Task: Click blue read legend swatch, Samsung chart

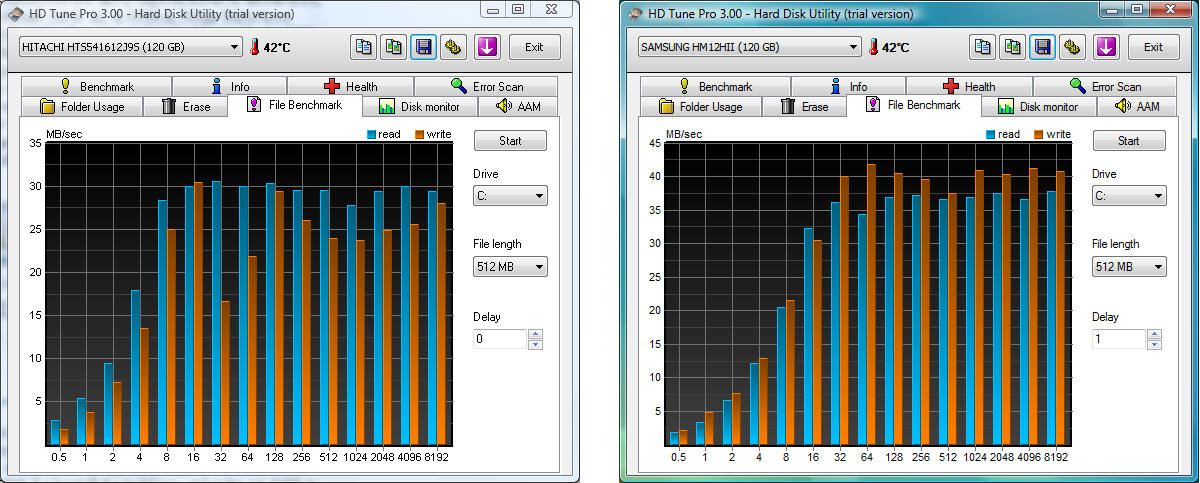Action: pyautogui.click(x=991, y=133)
